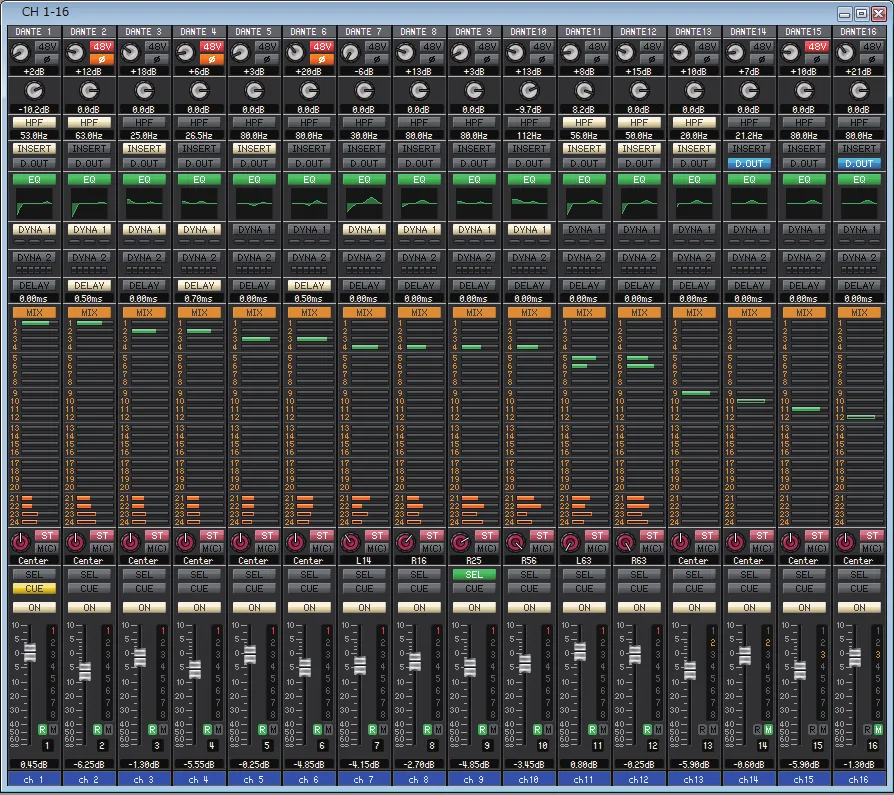This screenshot has height=795, width=894.
Task: Toggle the M(C) assign on ch 5
Action: pos(267,548)
